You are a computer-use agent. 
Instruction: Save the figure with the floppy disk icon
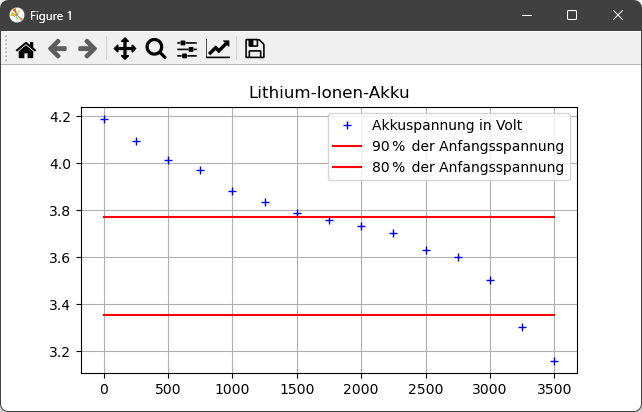[x=254, y=49]
